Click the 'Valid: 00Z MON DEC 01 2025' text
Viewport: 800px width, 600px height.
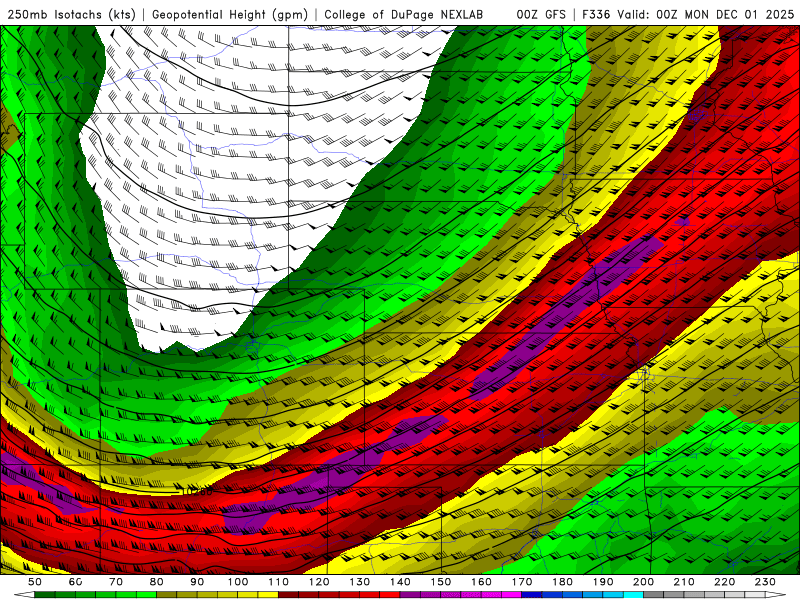tap(706, 14)
